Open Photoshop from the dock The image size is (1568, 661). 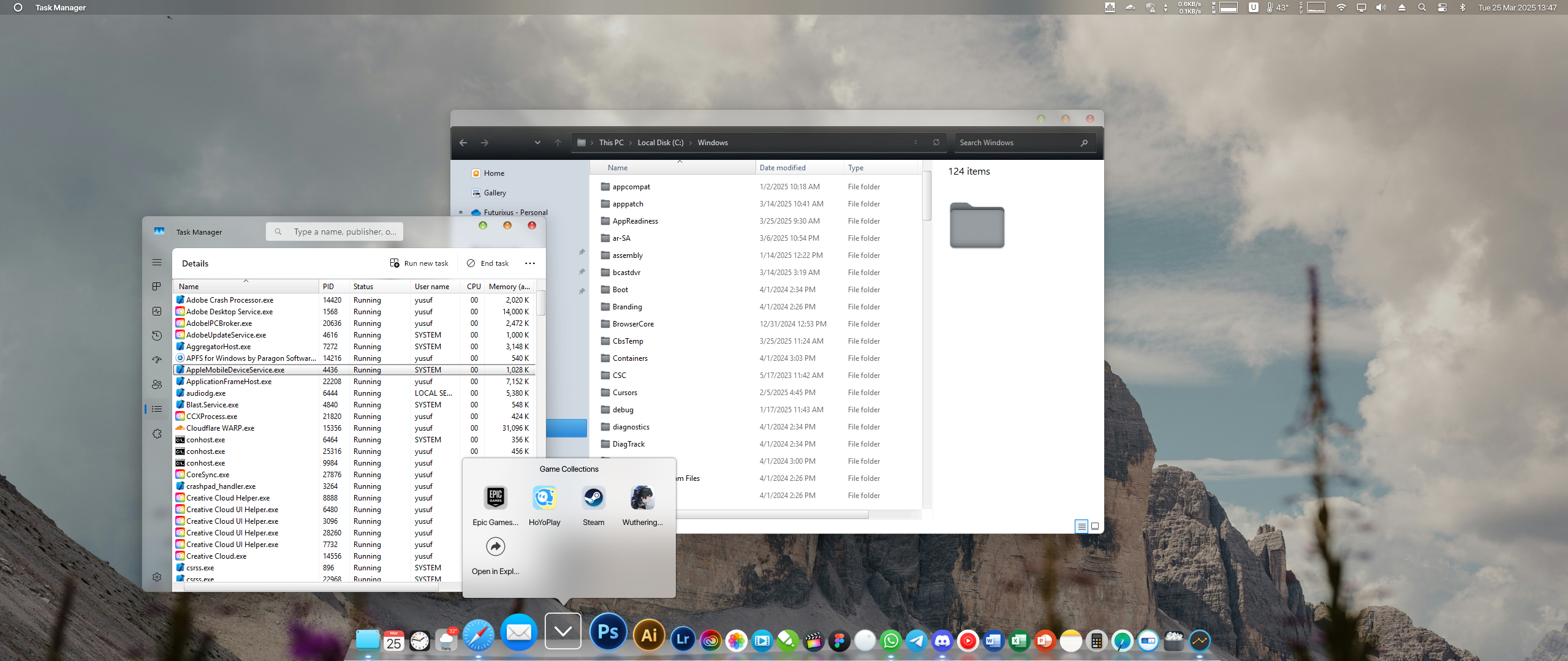click(x=608, y=632)
